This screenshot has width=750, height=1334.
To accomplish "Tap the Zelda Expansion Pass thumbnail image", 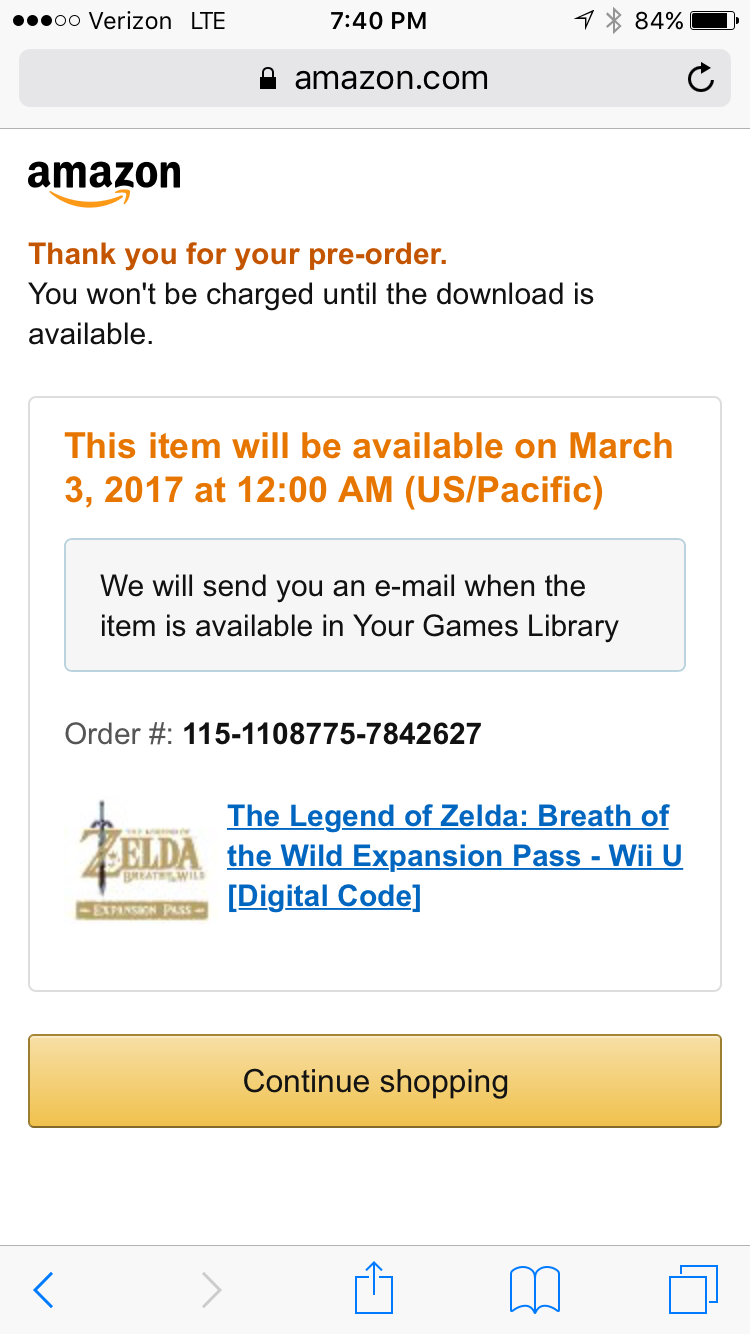I will point(141,860).
